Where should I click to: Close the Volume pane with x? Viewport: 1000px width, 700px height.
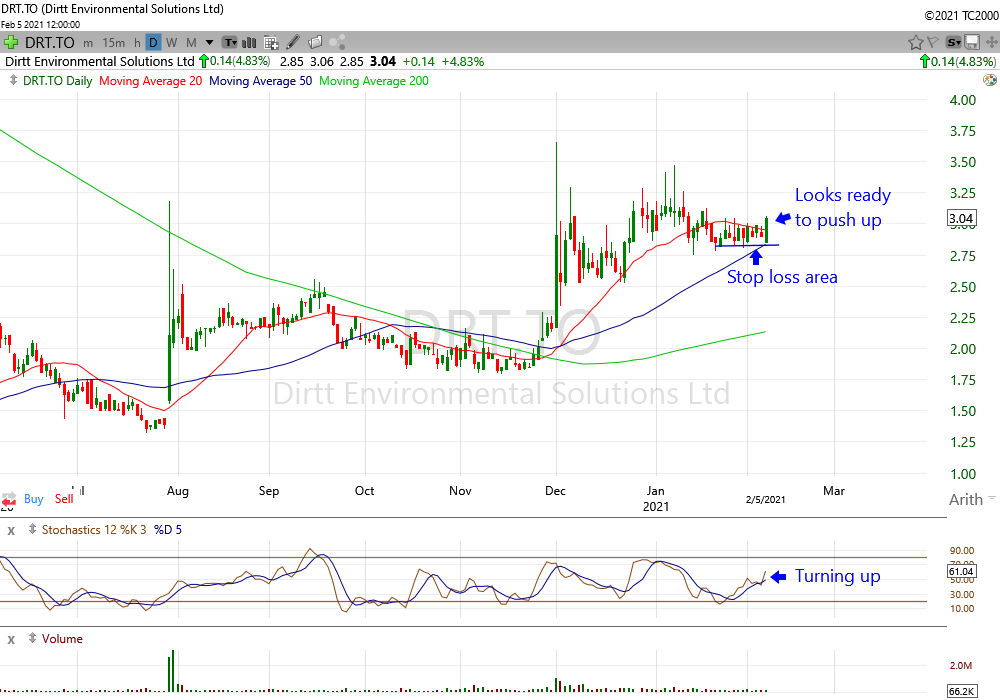(x=11, y=639)
